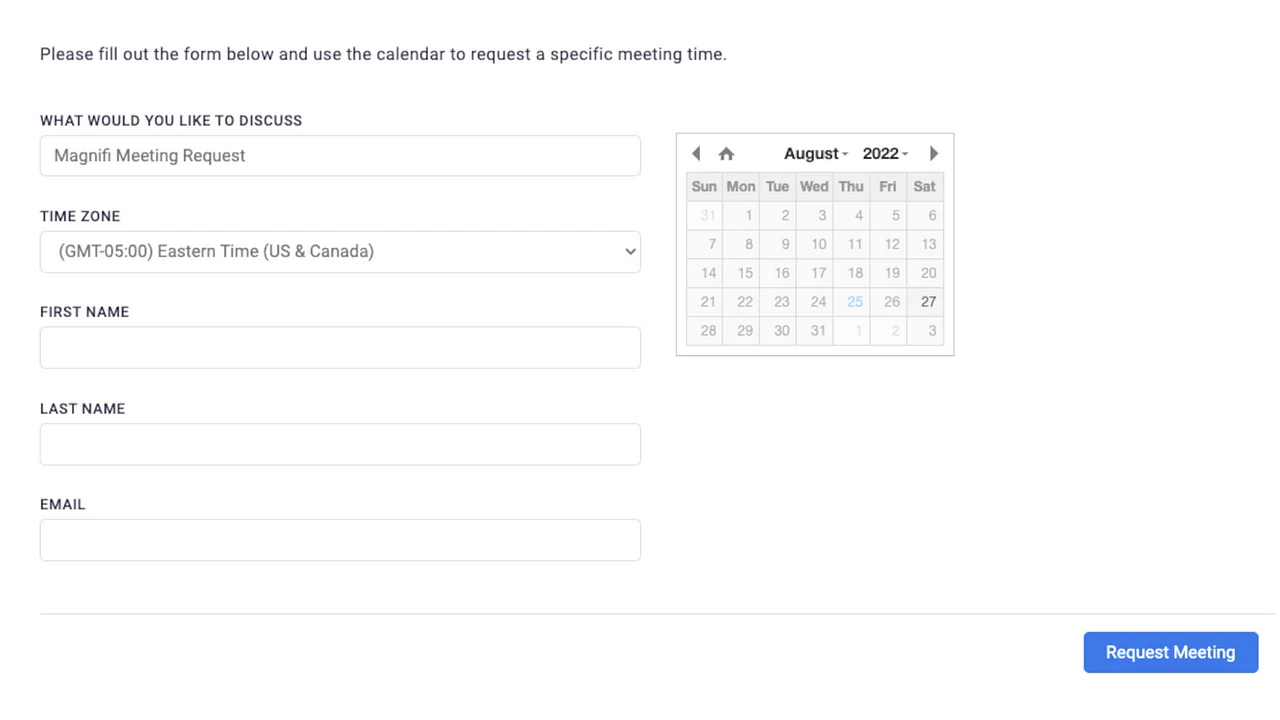Click the Request Meeting button
The height and width of the screenshot is (720, 1280).
pos(1170,652)
